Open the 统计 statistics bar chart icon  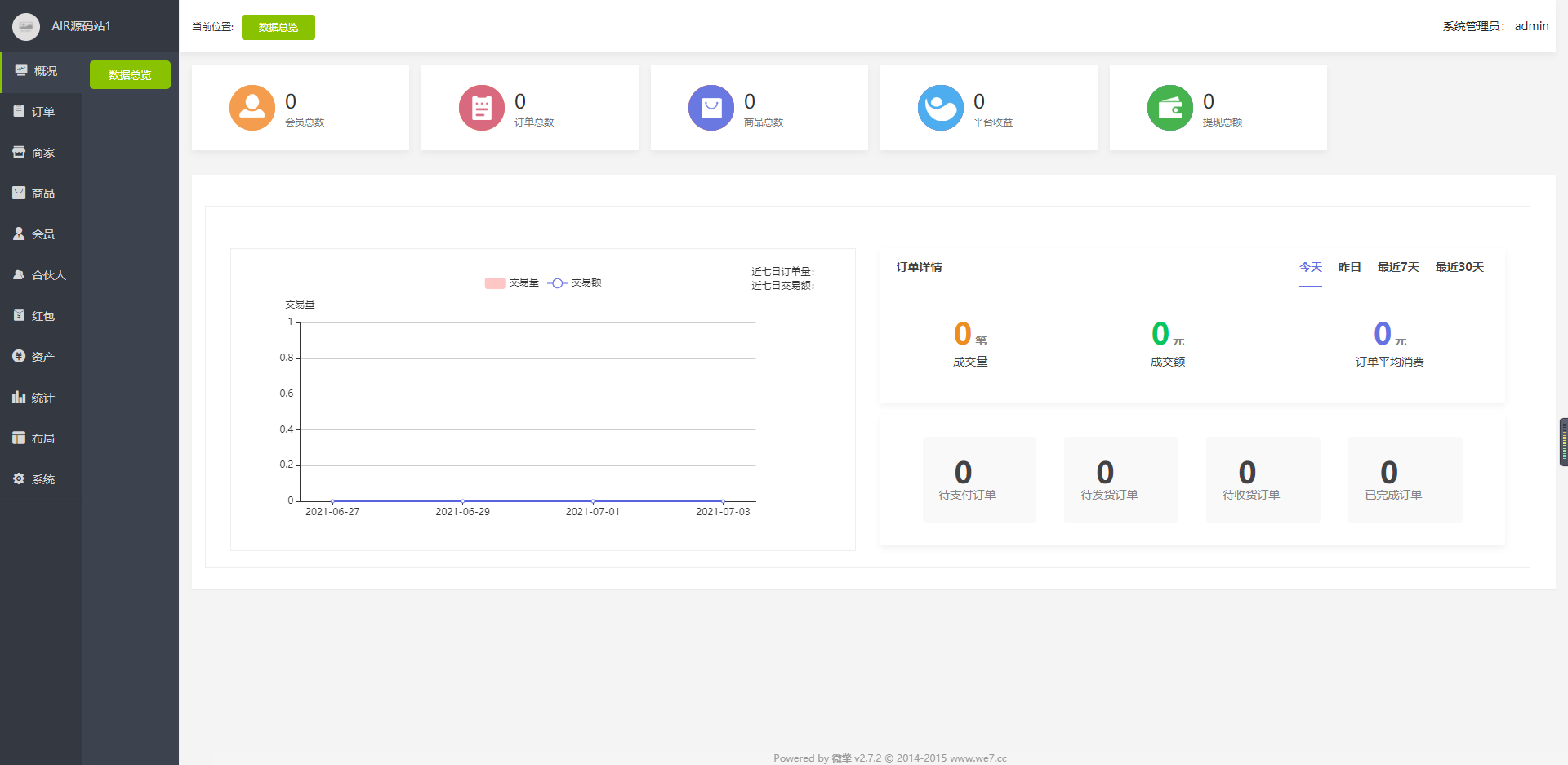point(19,397)
